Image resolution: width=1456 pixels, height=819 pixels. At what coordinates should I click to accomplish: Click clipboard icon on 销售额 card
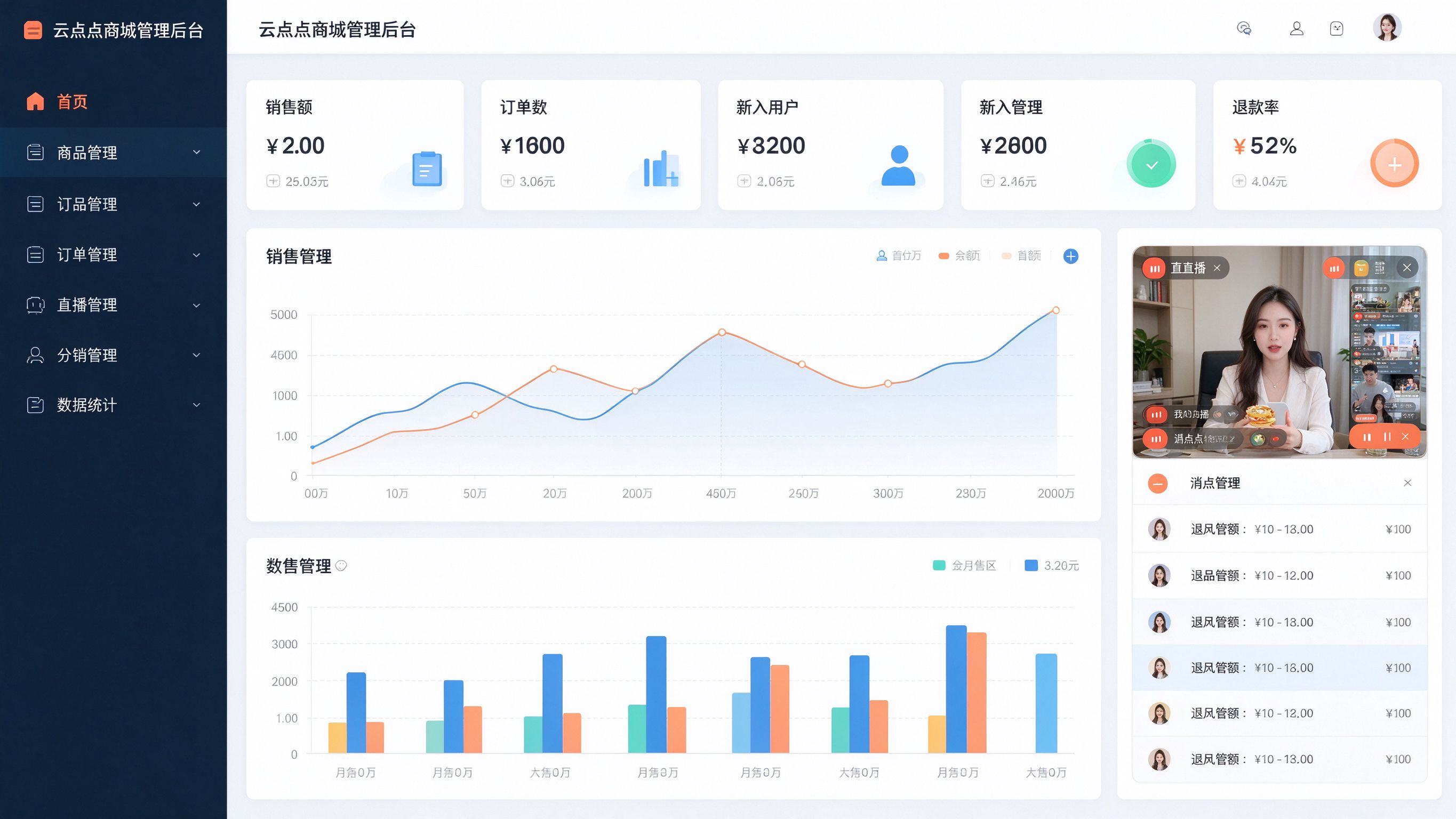[x=427, y=168]
